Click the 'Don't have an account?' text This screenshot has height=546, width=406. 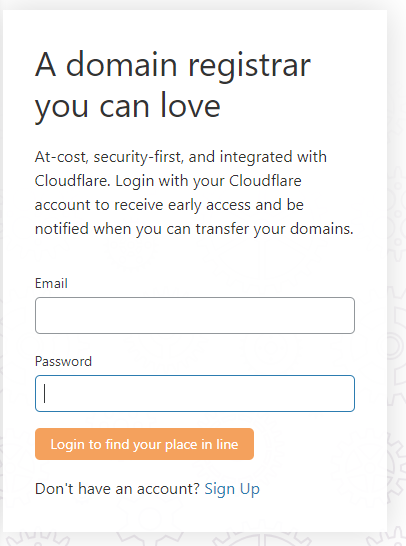point(117,489)
